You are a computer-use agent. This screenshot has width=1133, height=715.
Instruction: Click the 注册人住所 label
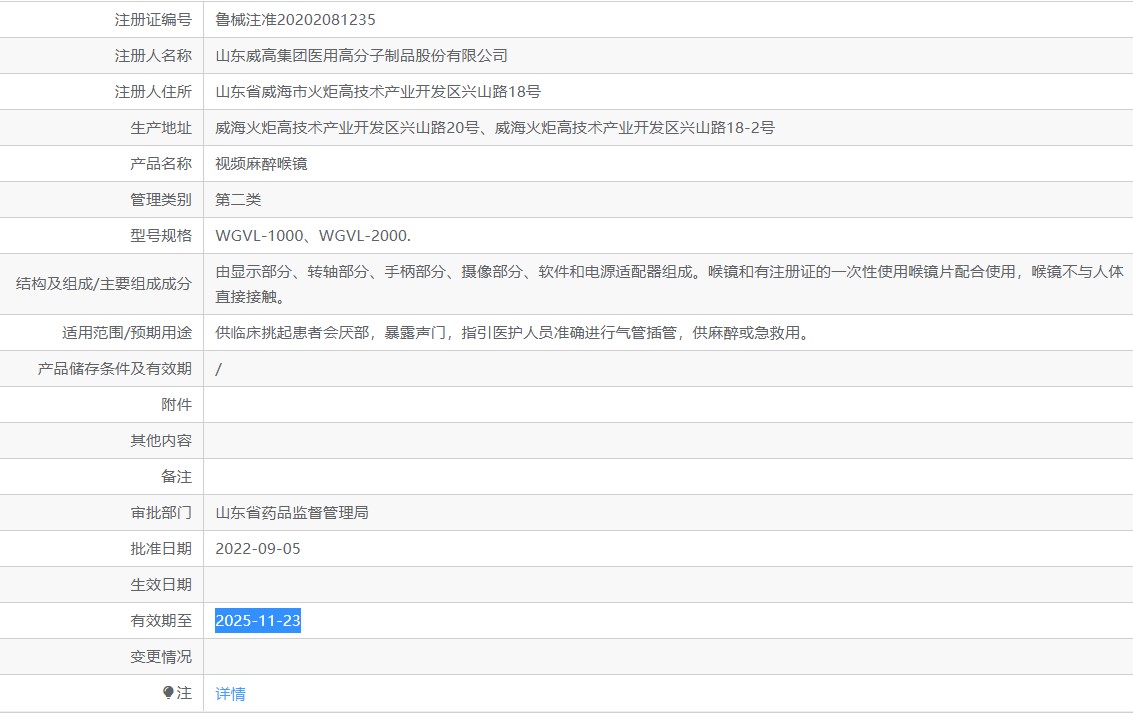click(153, 92)
